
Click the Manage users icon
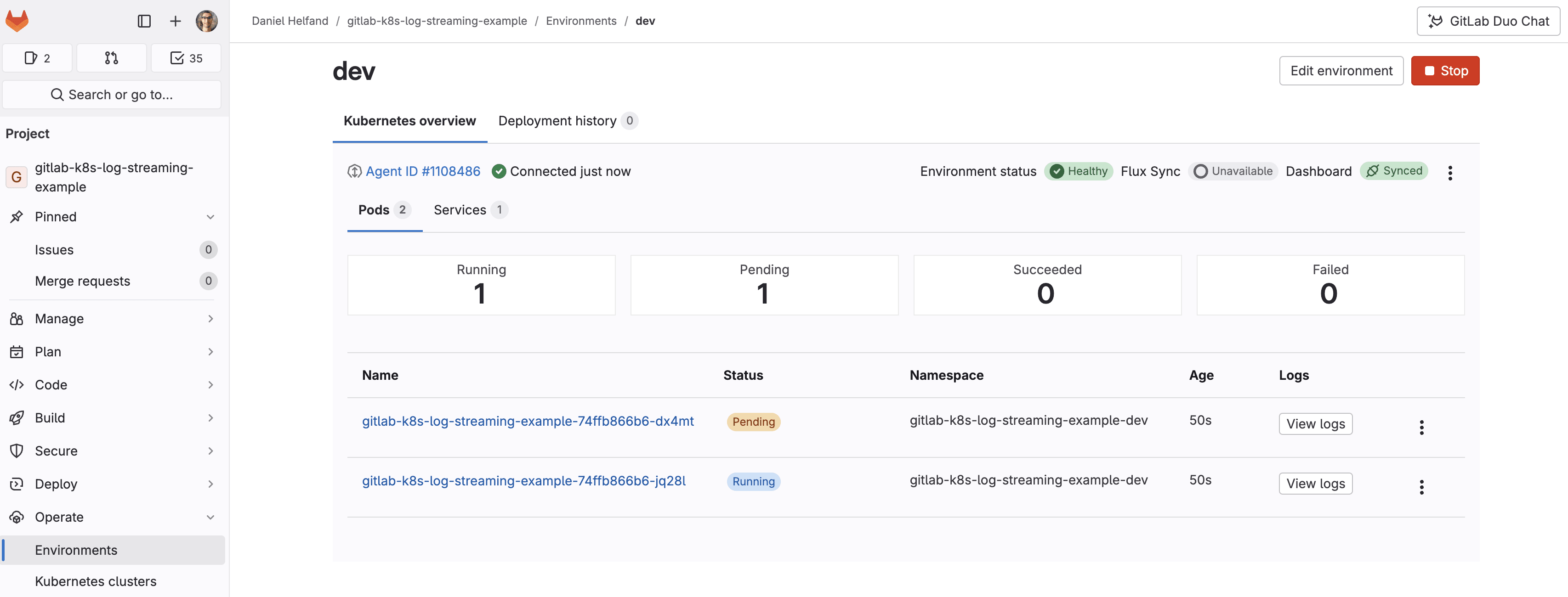pos(17,319)
